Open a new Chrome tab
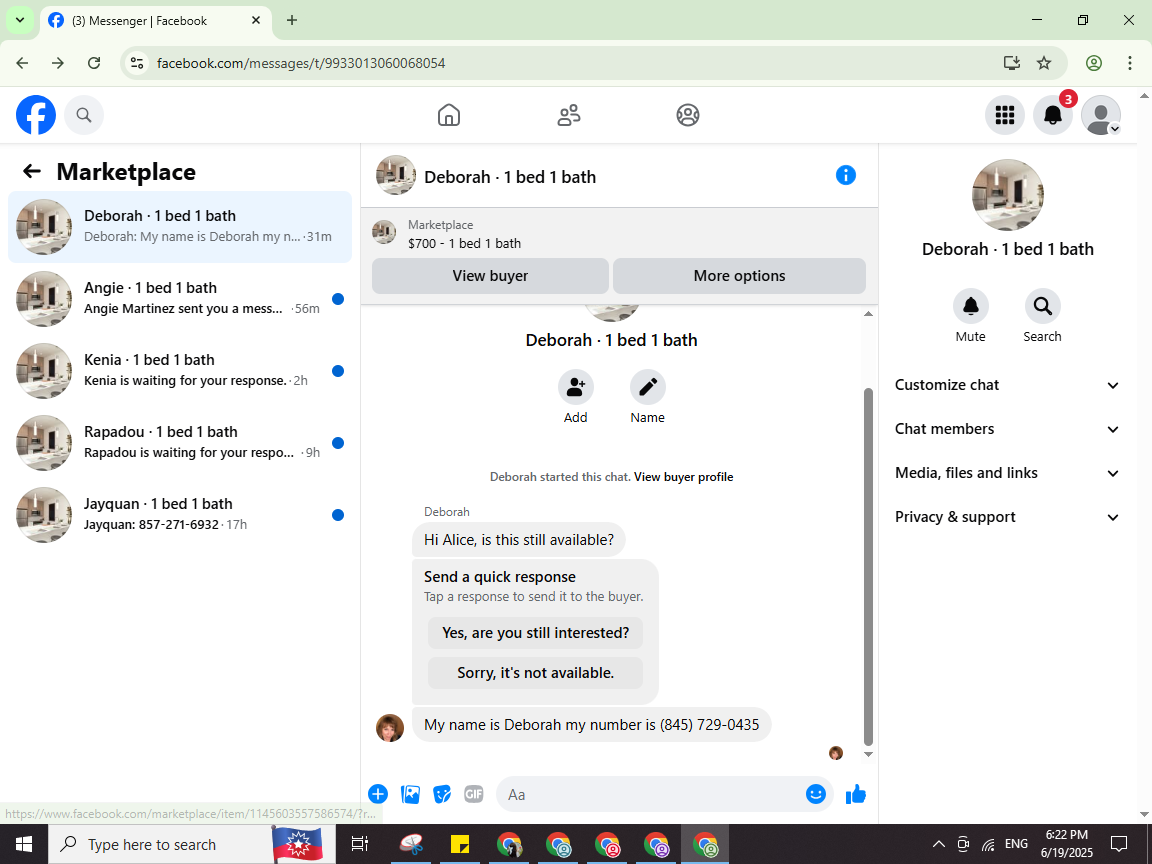The width and height of the screenshot is (1152, 864). (292, 21)
